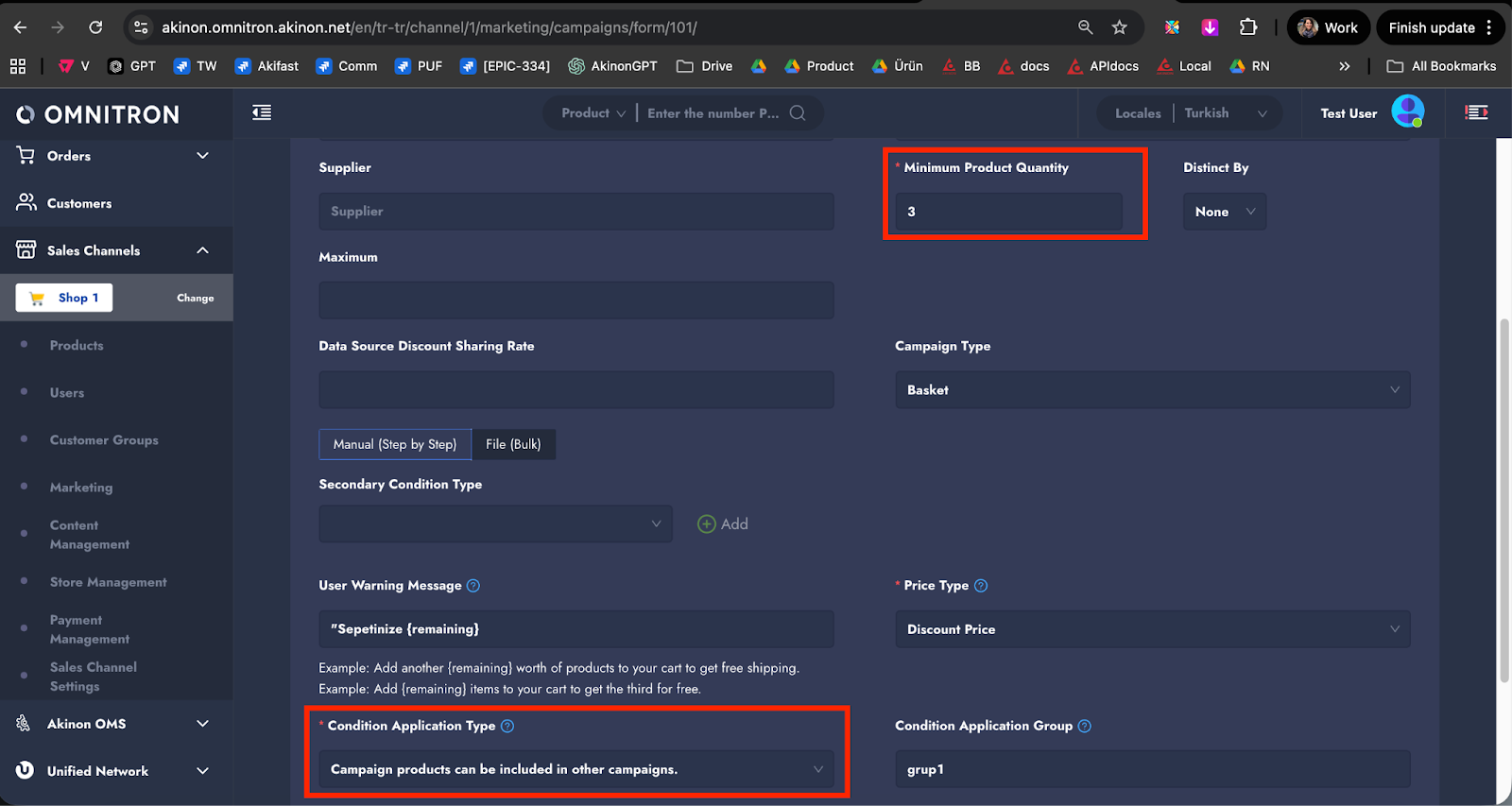Expand the Secondary Condition Type dropdown
1512x806 pixels.
(x=495, y=524)
